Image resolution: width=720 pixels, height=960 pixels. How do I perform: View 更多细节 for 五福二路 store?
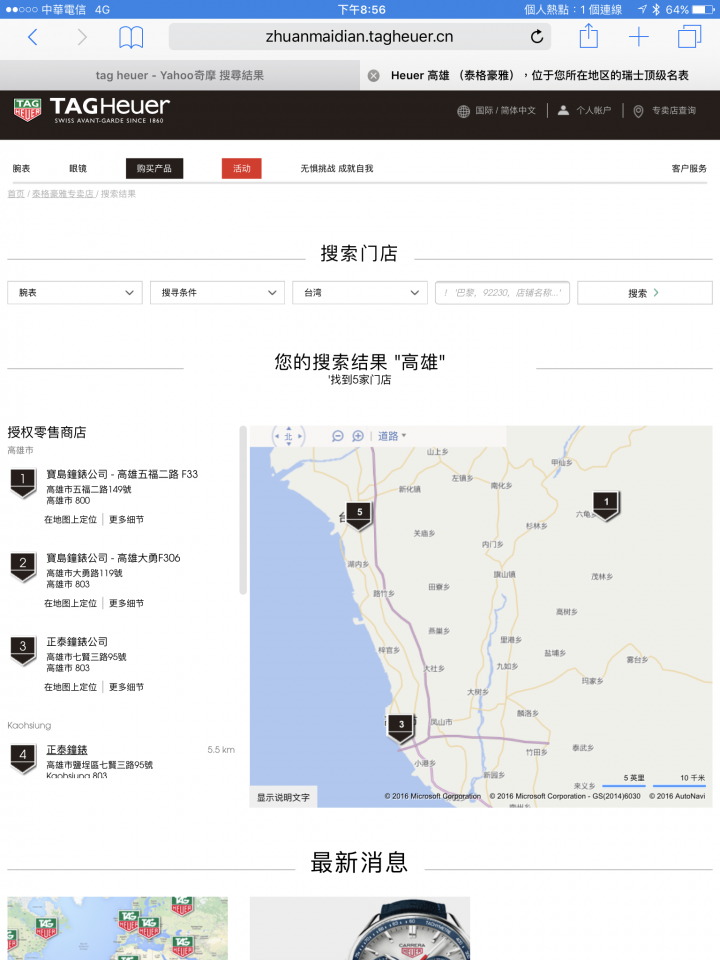pyautogui.click(x=126, y=519)
